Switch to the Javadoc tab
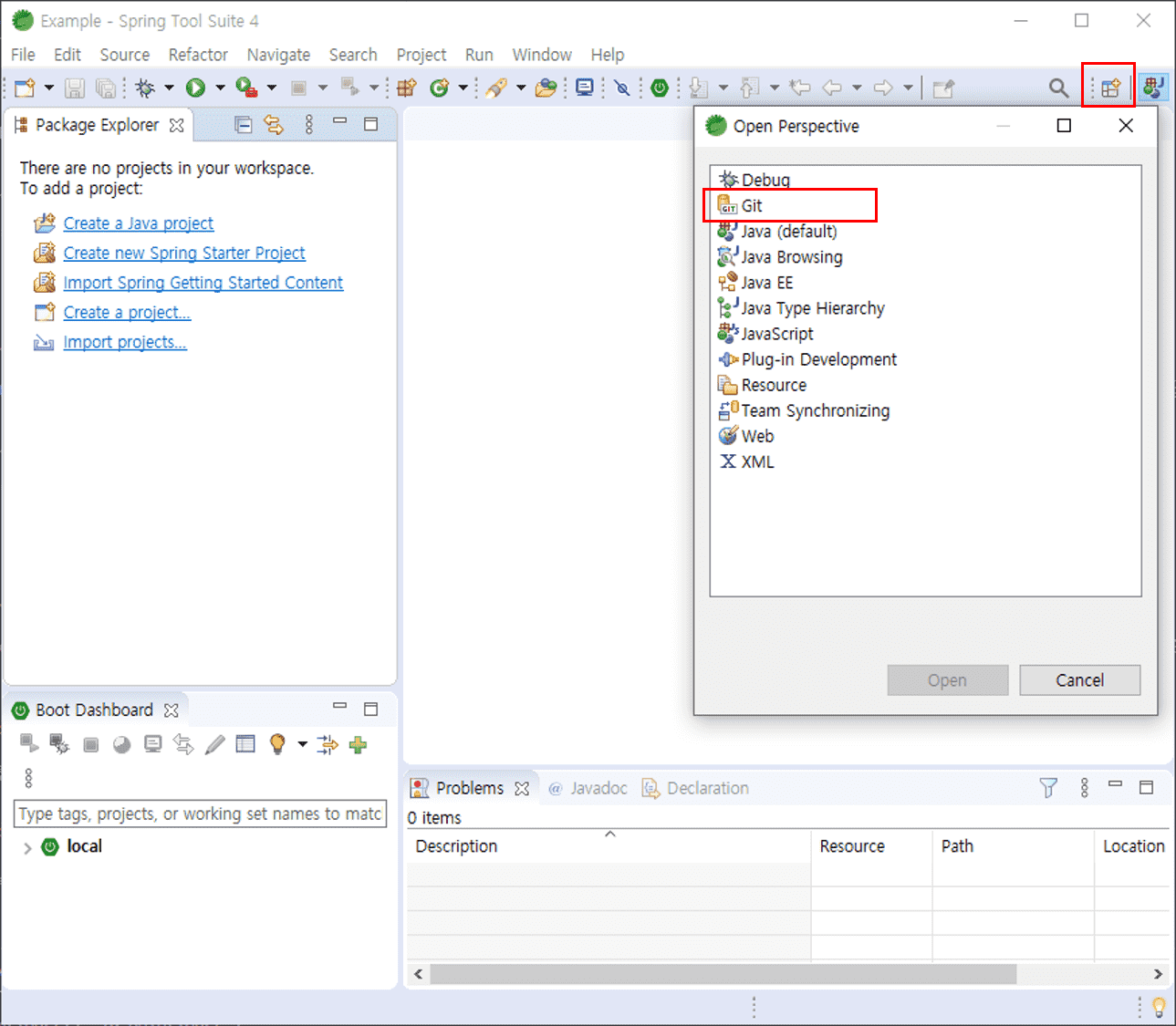The image size is (1176, 1026). 588,788
